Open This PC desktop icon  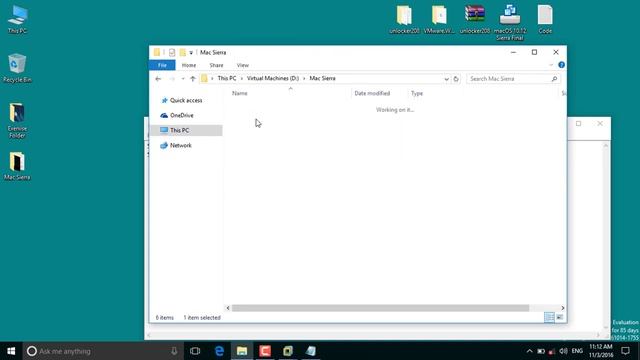click(x=18, y=19)
